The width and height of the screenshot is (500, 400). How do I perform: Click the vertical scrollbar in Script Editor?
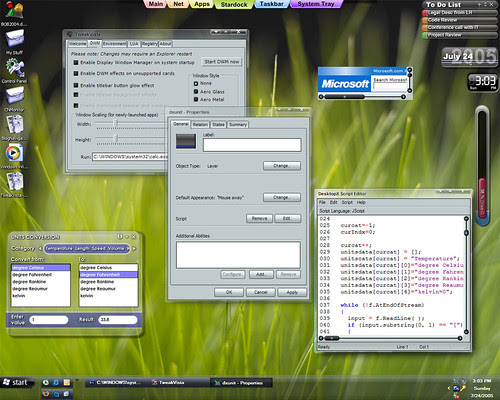tap(466, 275)
